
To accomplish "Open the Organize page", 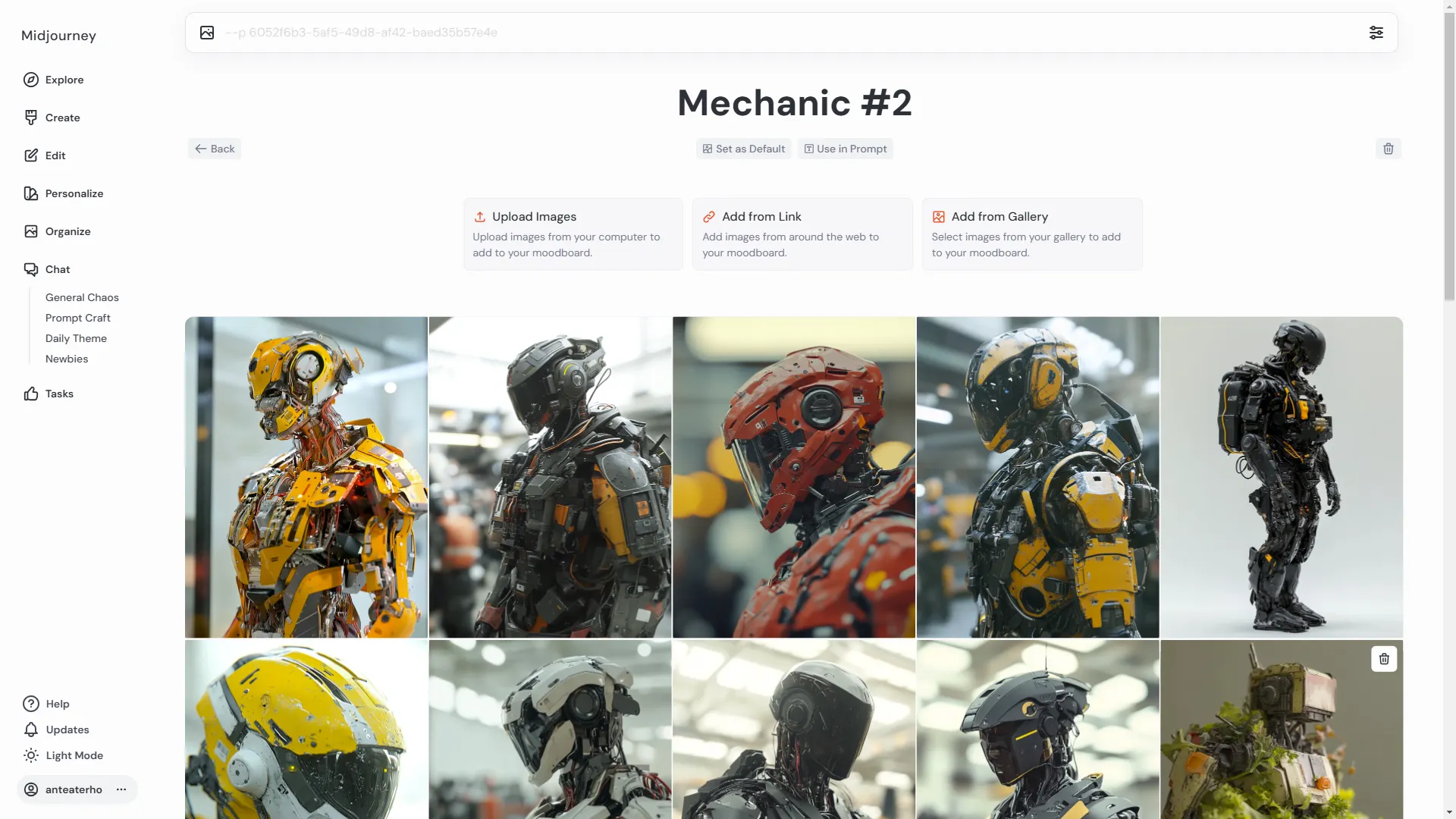I will (67, 231).
